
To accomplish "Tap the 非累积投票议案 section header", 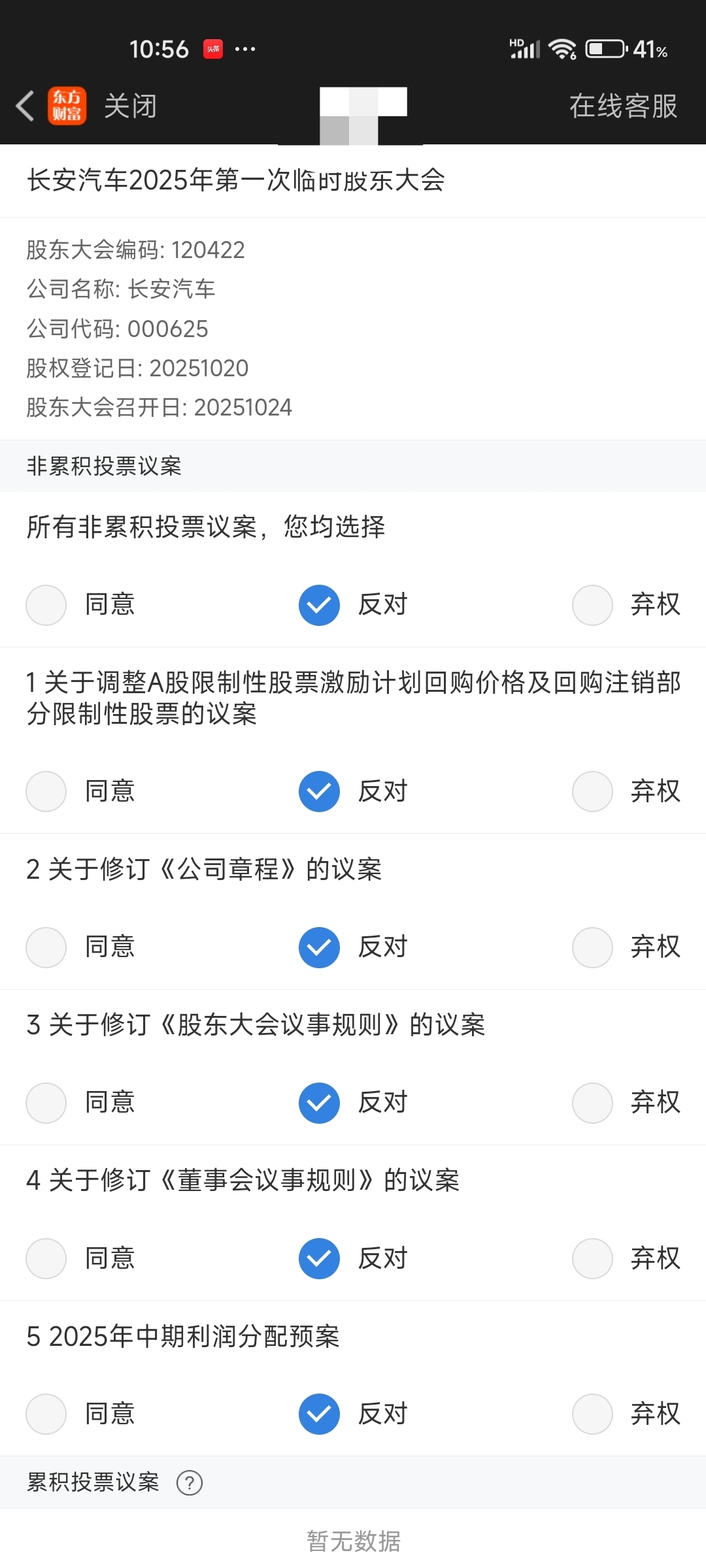I will (105, 466).
